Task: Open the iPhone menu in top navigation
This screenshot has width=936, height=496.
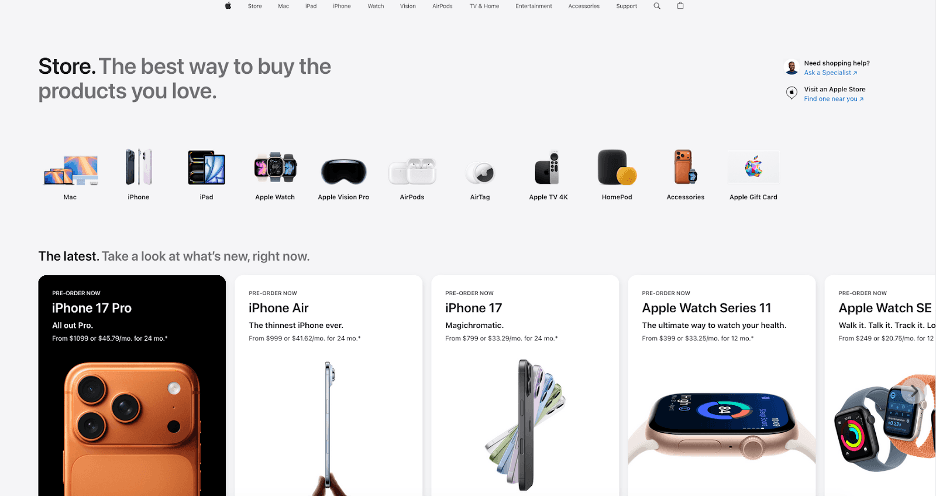Action: (342, 6)
